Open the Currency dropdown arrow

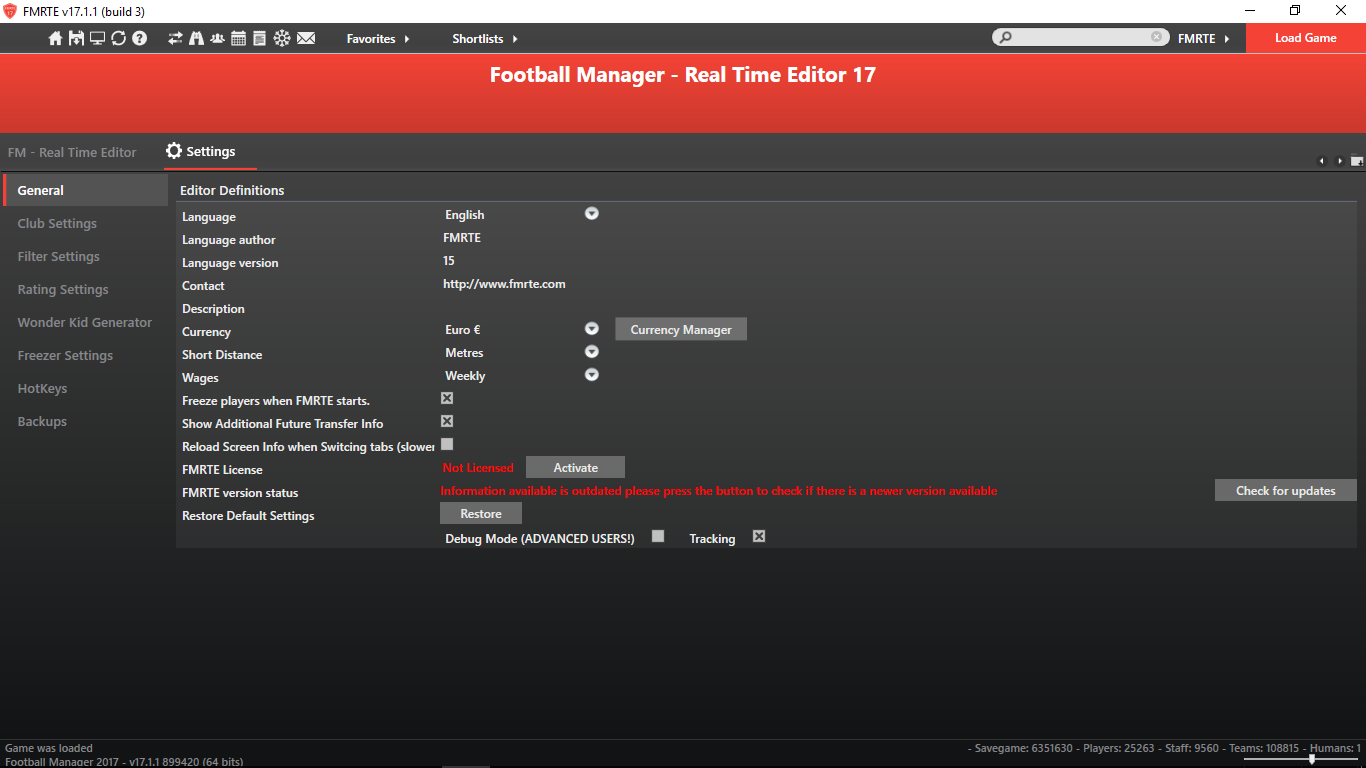click(592, 328)
